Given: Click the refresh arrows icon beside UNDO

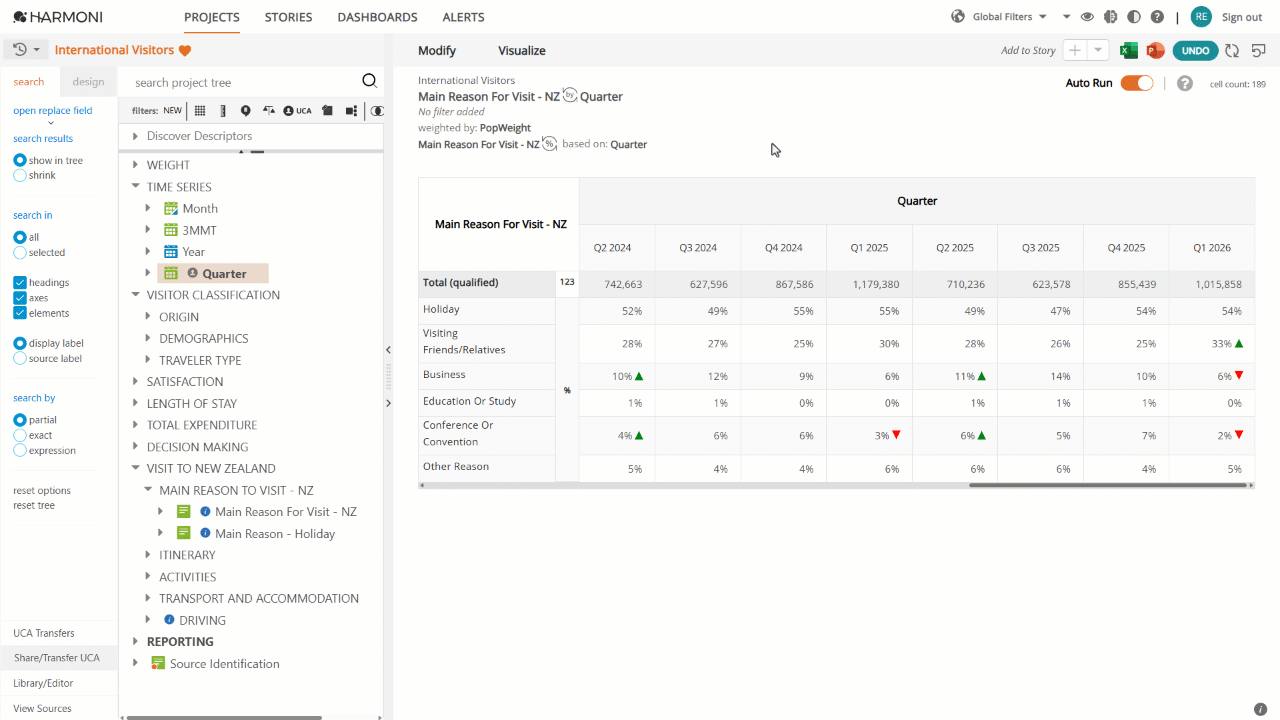Looking at the screenshot, I should click(1232, 51).
